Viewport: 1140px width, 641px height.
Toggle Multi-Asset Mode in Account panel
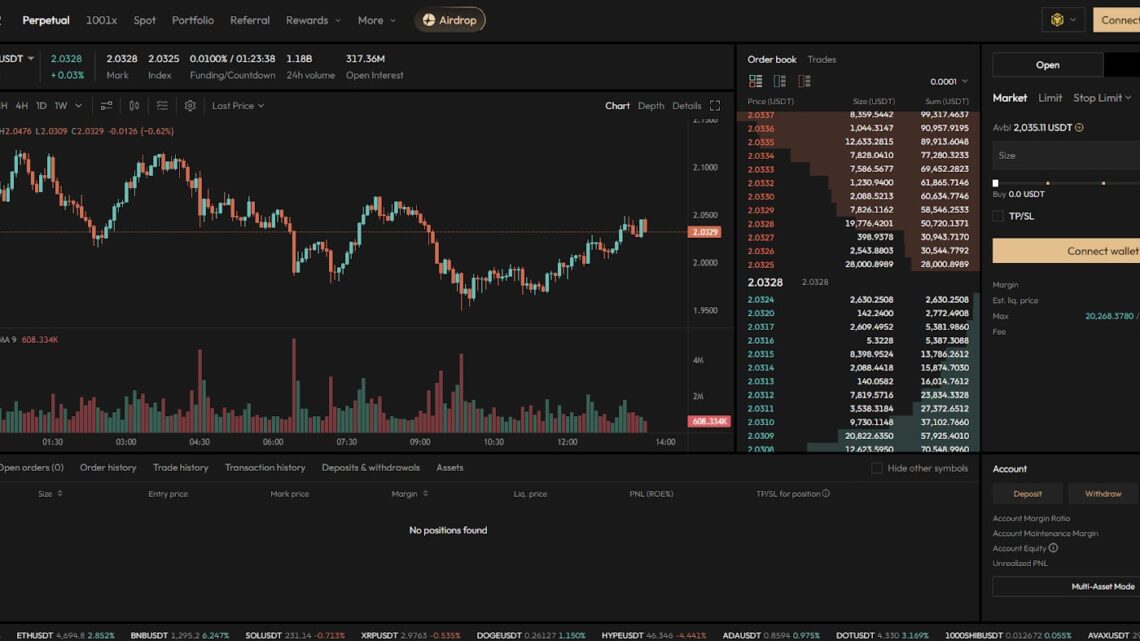point(1104,586)
